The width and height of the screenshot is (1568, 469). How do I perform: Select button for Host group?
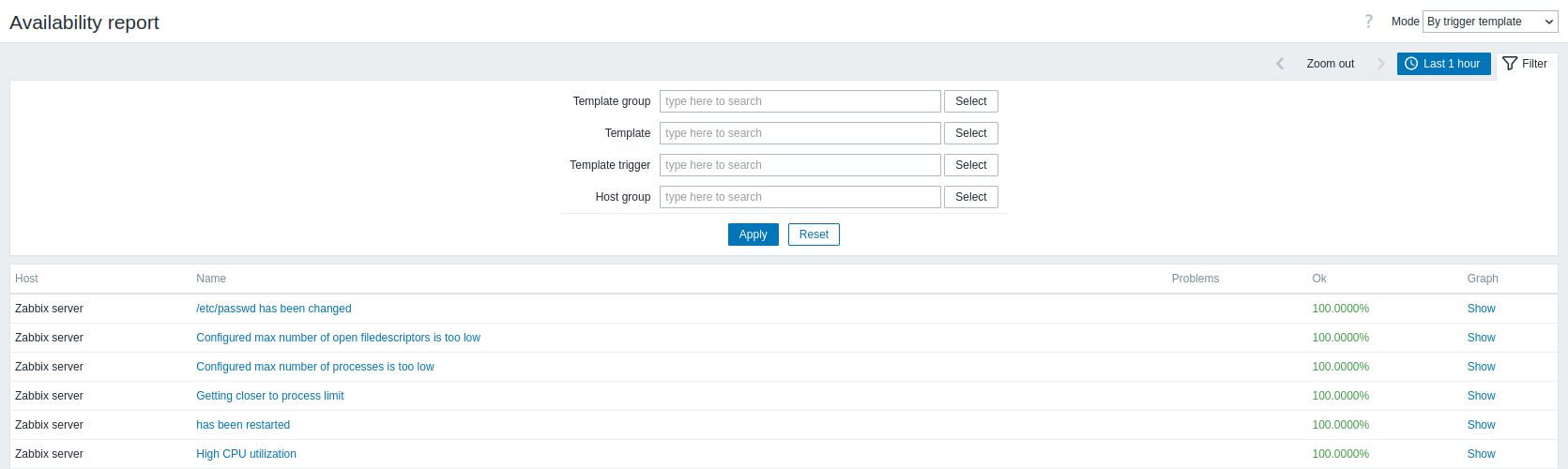[x=970, y=197]
